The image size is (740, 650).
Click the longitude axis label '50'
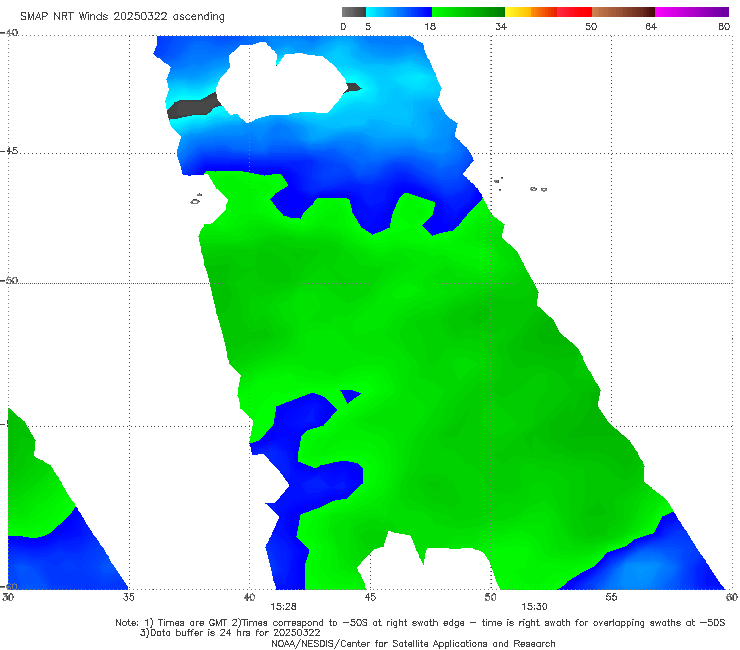490,597
